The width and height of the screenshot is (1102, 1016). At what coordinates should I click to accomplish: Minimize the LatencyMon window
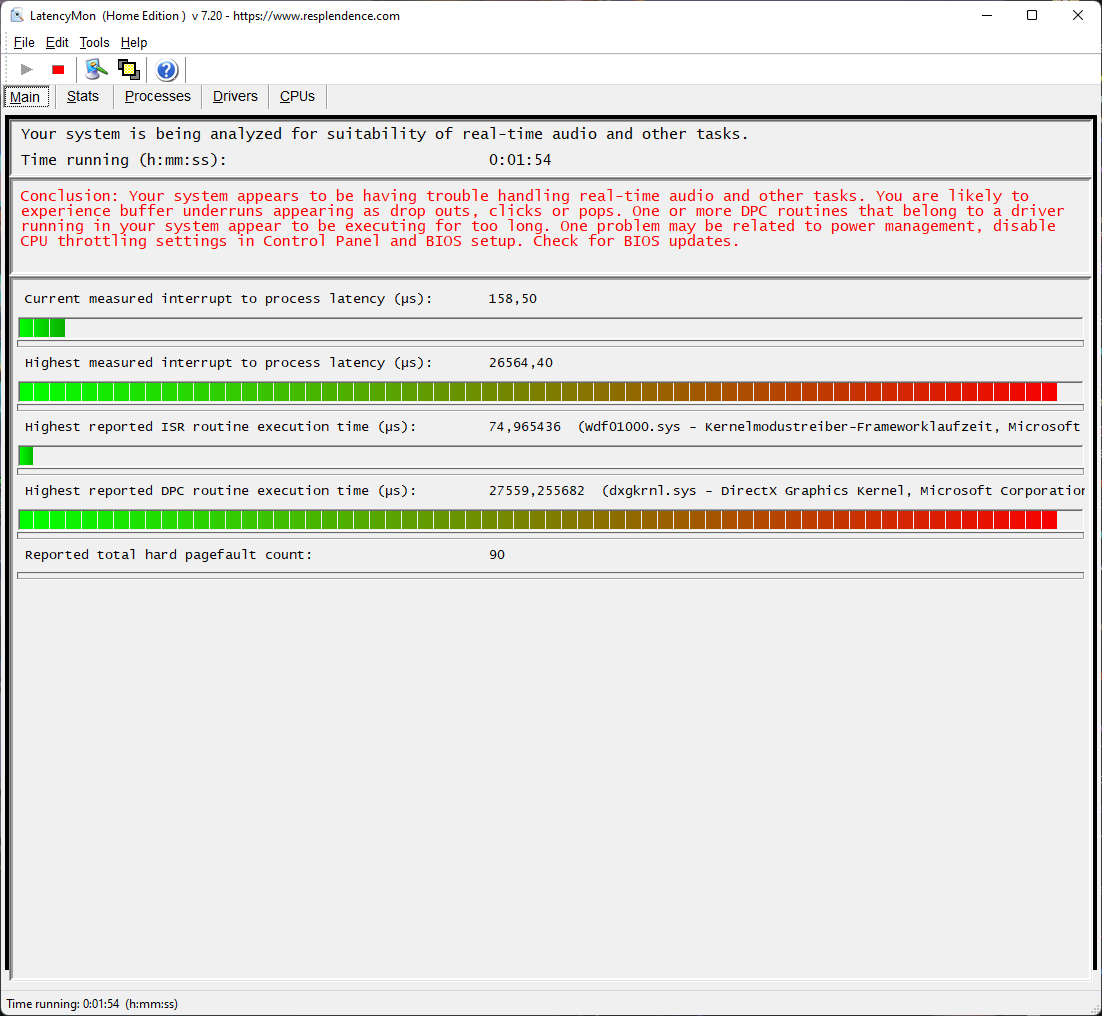[987, 15]
